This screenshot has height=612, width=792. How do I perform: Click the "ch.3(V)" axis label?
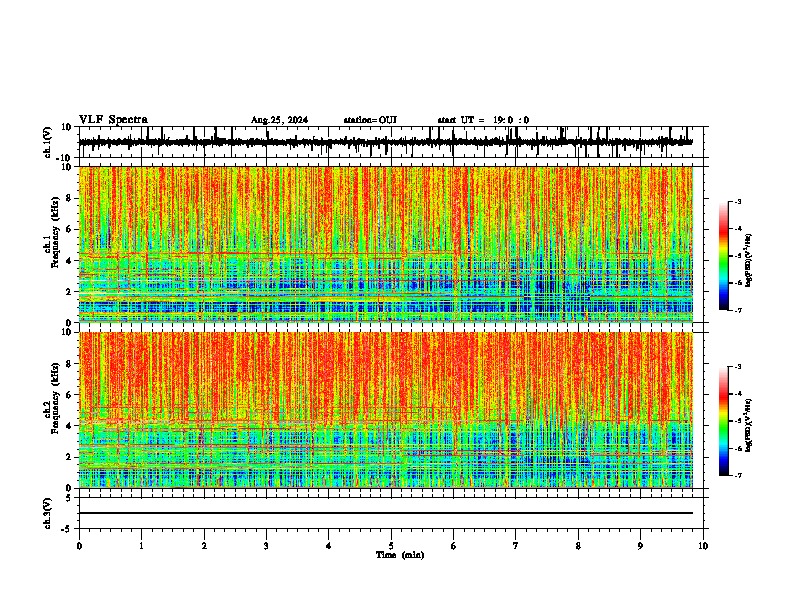48,513
